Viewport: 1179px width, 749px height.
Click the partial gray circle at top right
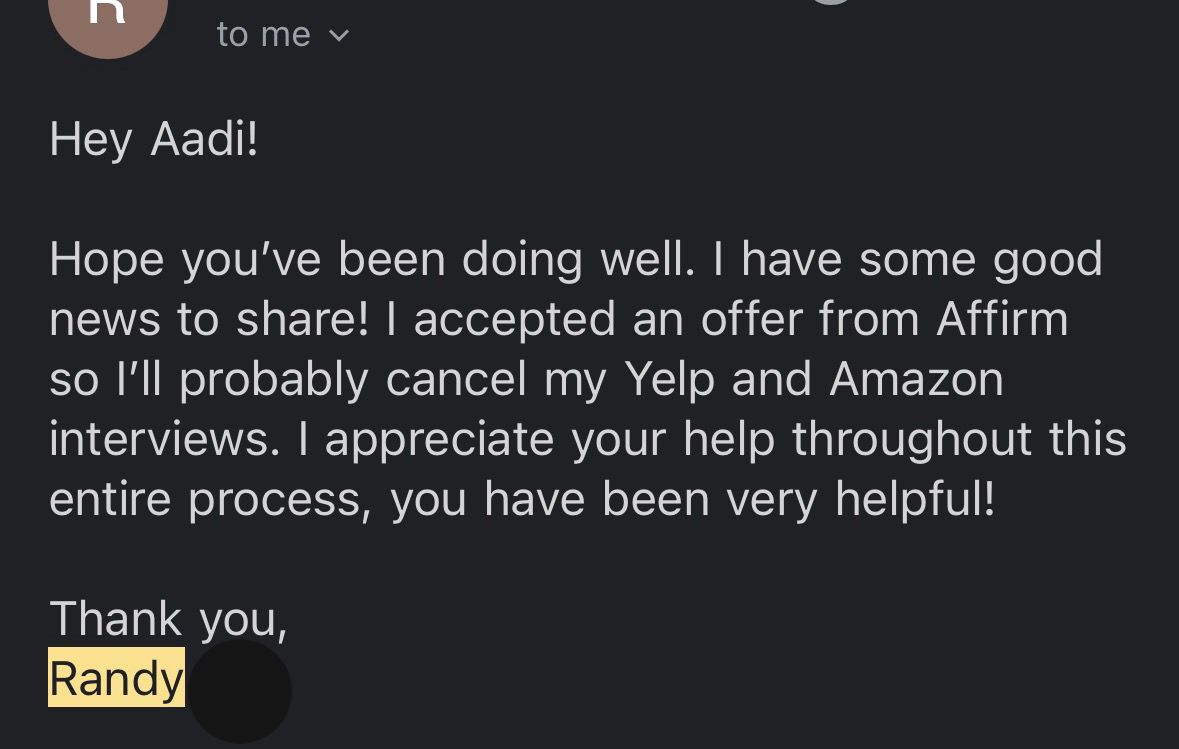point(828,5)
